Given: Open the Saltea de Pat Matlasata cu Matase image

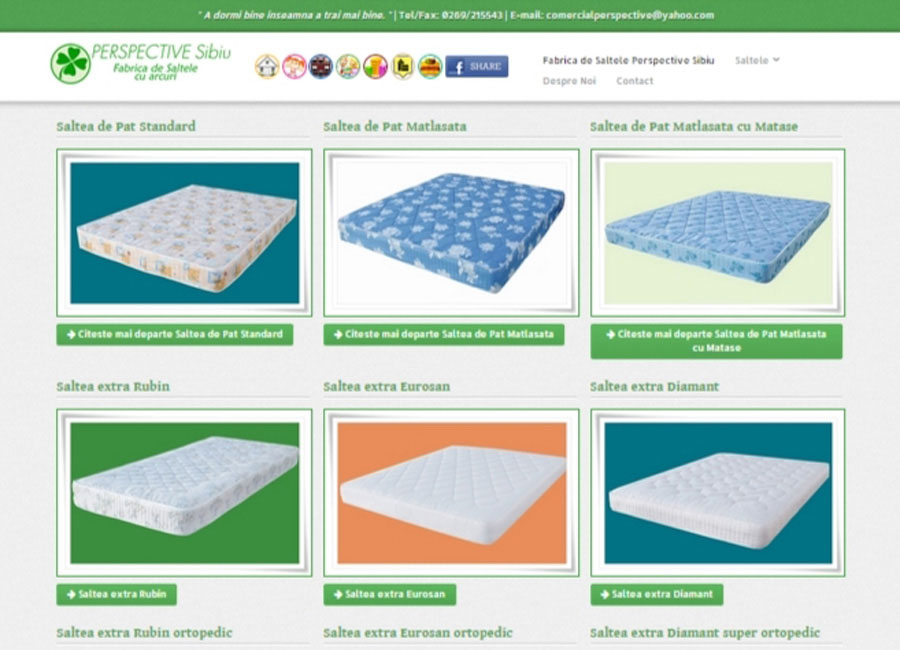Looking at the screenshot, I should tap(717, 233).
